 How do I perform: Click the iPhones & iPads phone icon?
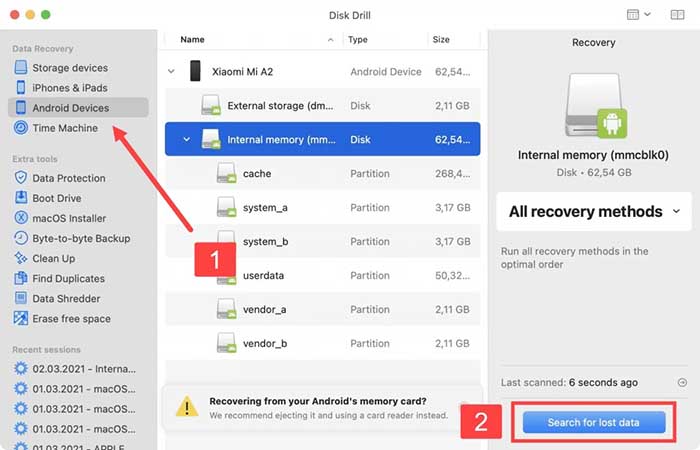coord(21,88)
